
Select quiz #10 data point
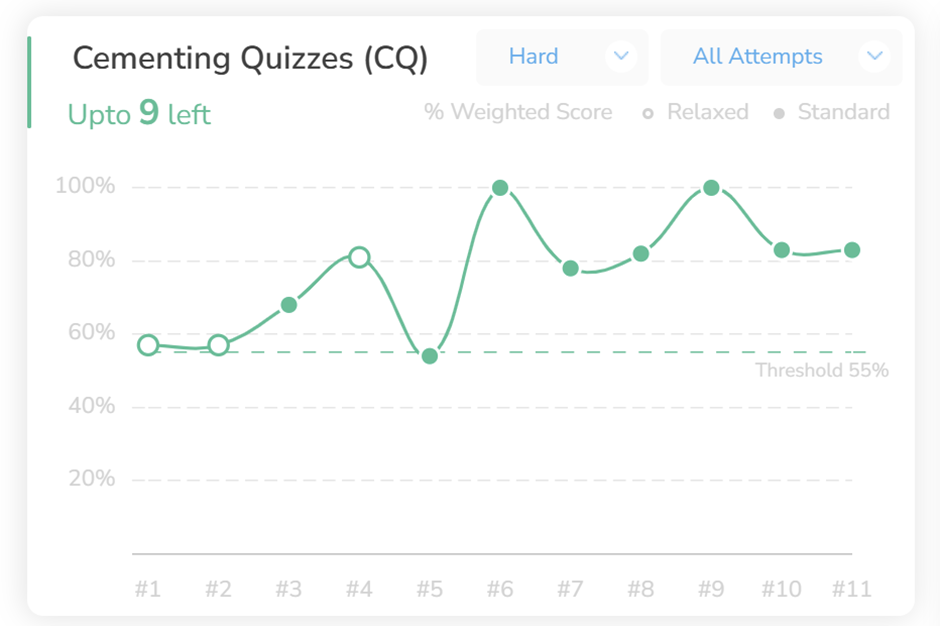tap(782, 250)
